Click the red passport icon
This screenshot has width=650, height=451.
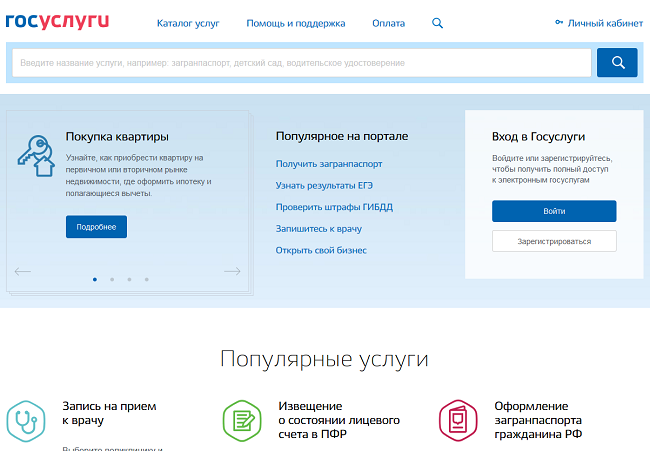[x=458, y=421]
